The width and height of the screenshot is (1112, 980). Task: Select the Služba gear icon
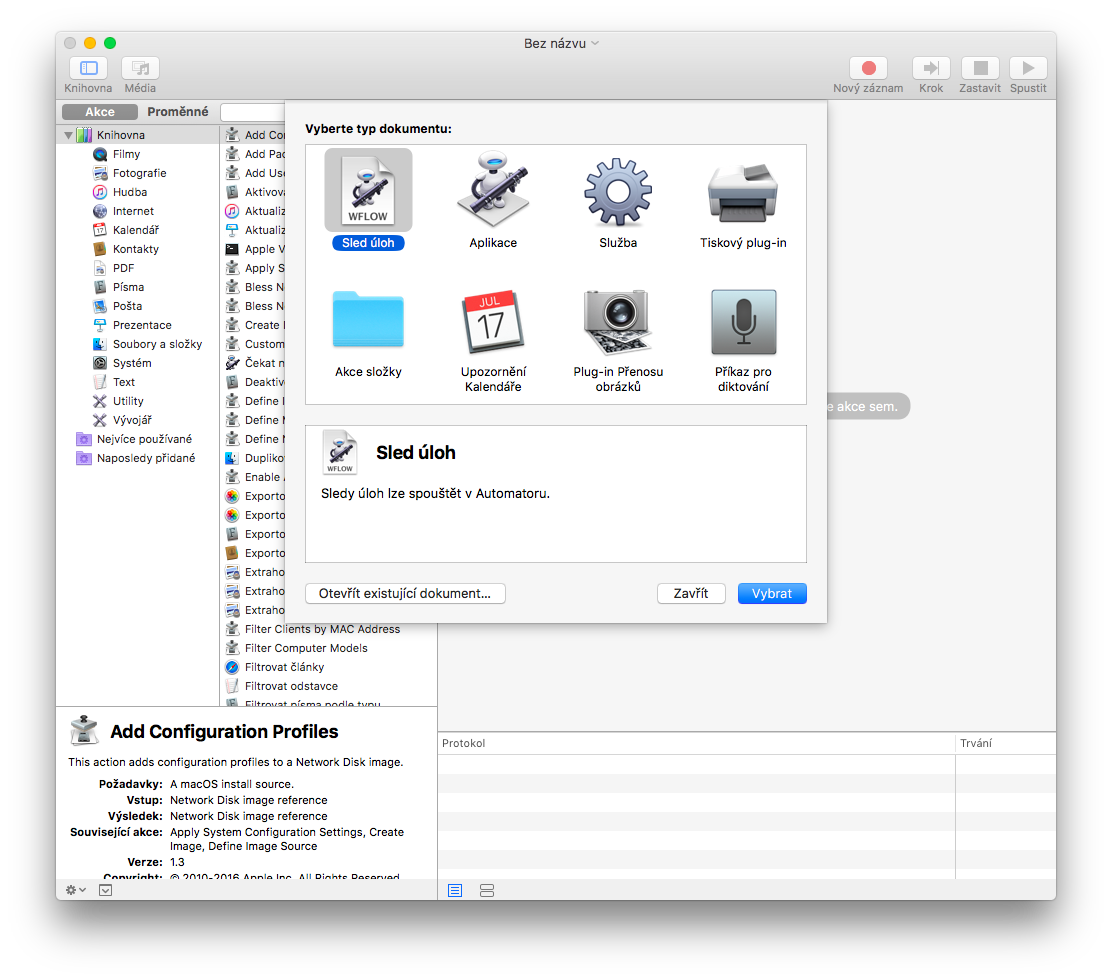pos(618,191)
